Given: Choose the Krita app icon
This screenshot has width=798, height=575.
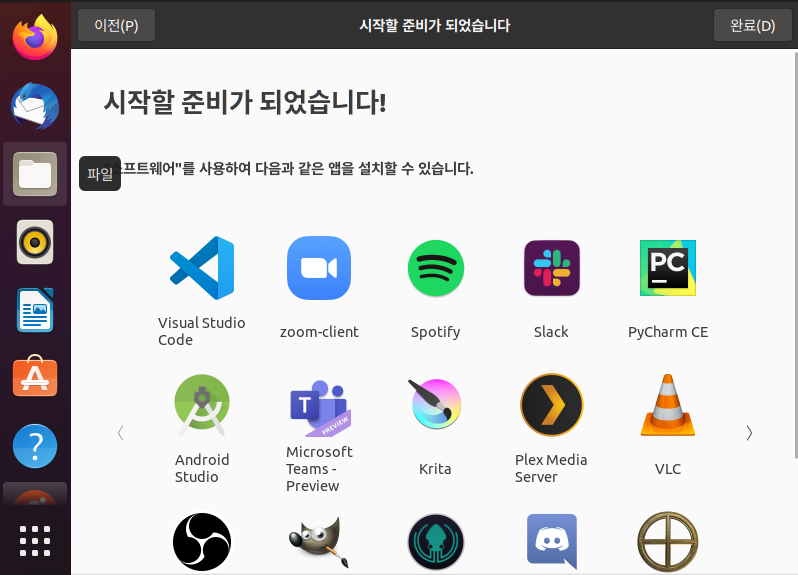Looking at the screenshot, I should pyautogui.click(x=435, y=404).
